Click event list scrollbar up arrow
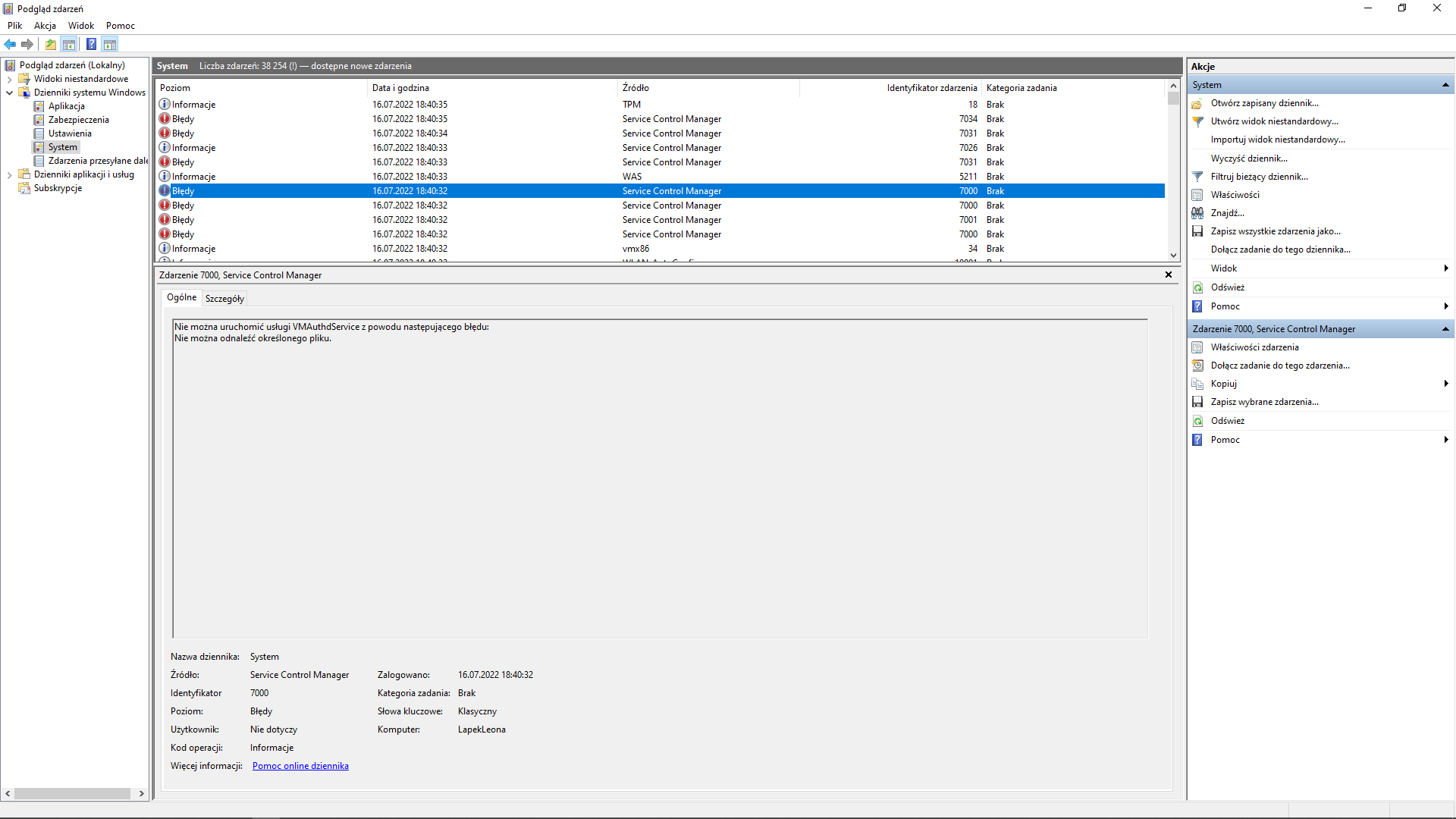1456x819 pixels. tap(1173, 86)
